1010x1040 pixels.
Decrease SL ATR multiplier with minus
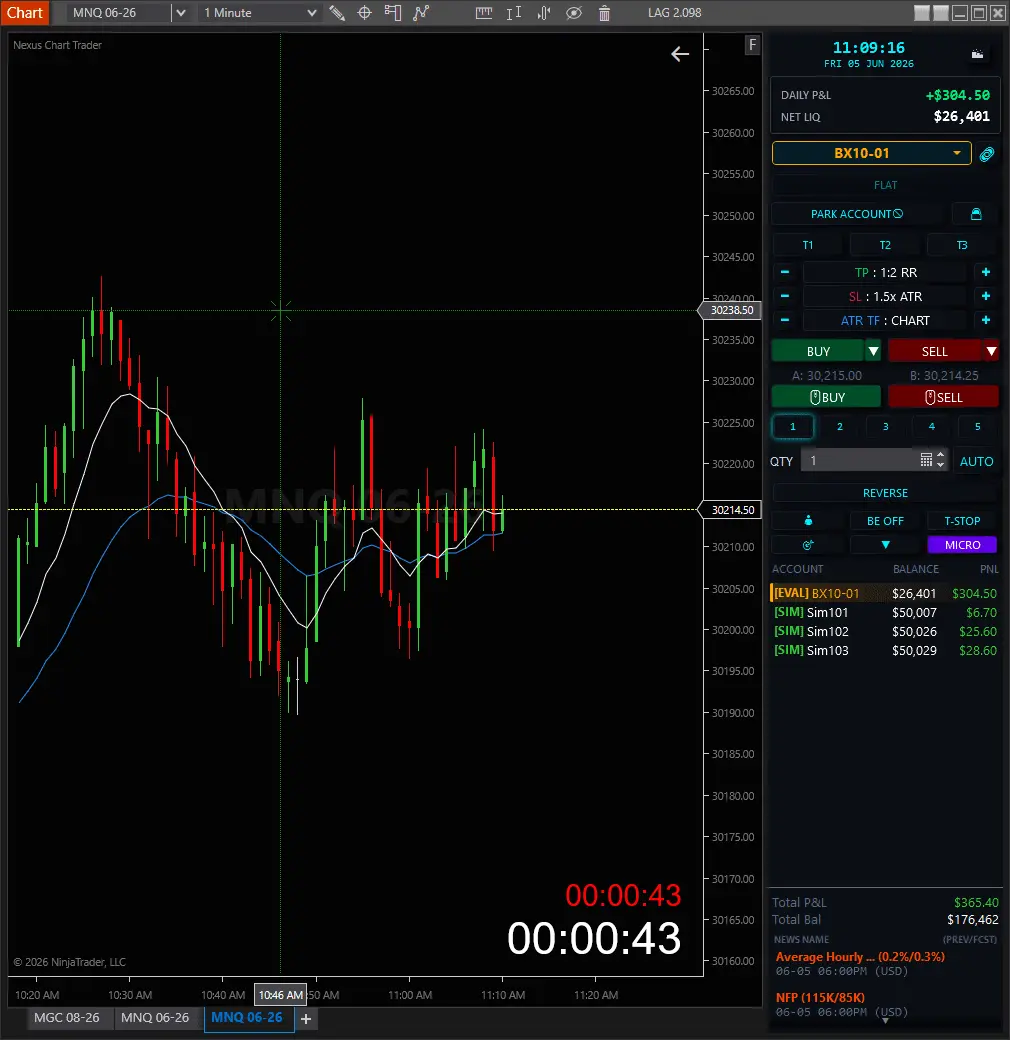(785, 296)
